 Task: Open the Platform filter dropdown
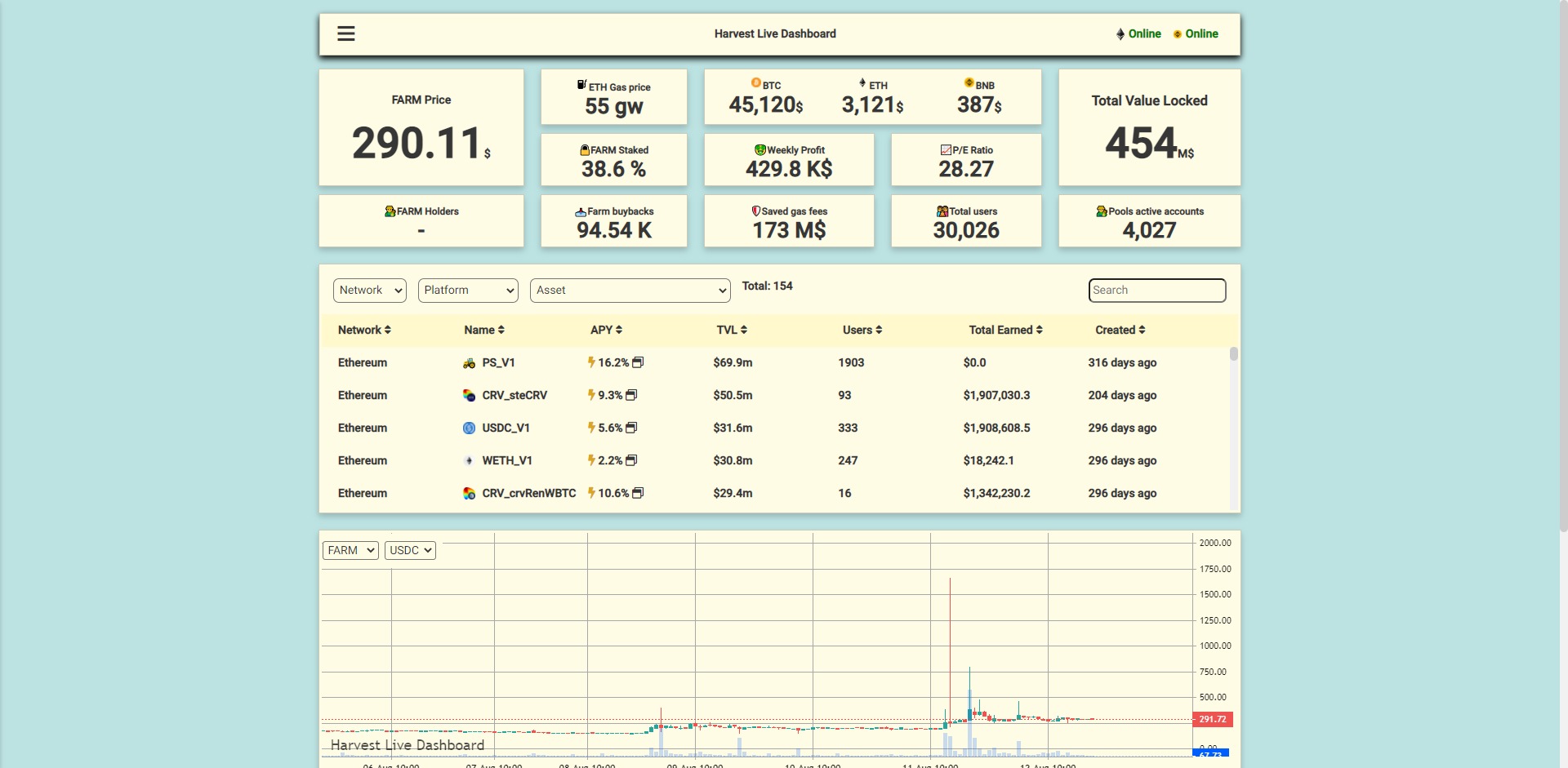pos(468,291)
